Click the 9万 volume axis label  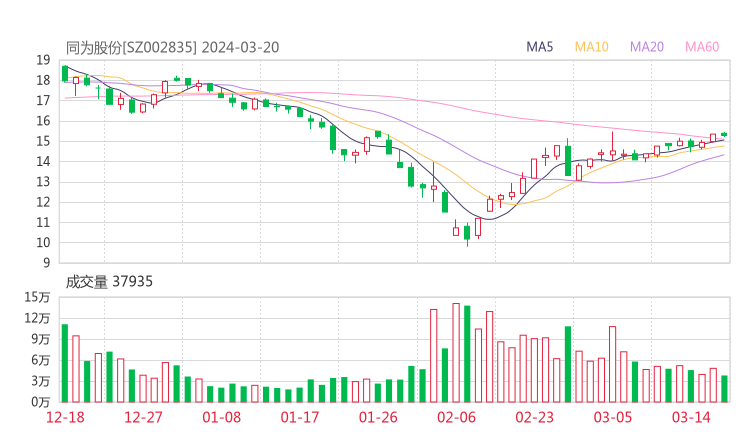click(41, 339)
